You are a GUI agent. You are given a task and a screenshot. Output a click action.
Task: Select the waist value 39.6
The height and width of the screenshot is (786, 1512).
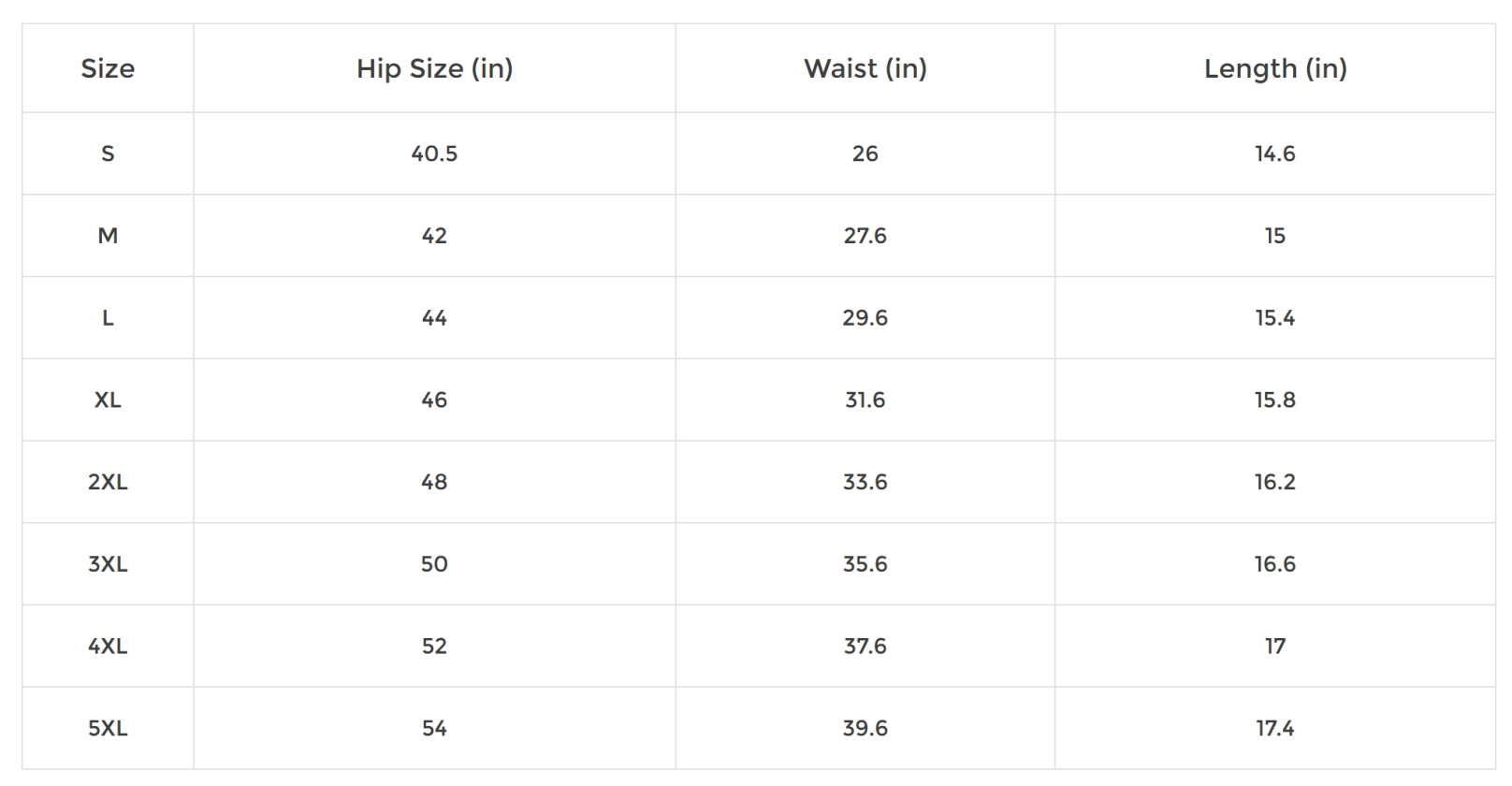point(865,728)
